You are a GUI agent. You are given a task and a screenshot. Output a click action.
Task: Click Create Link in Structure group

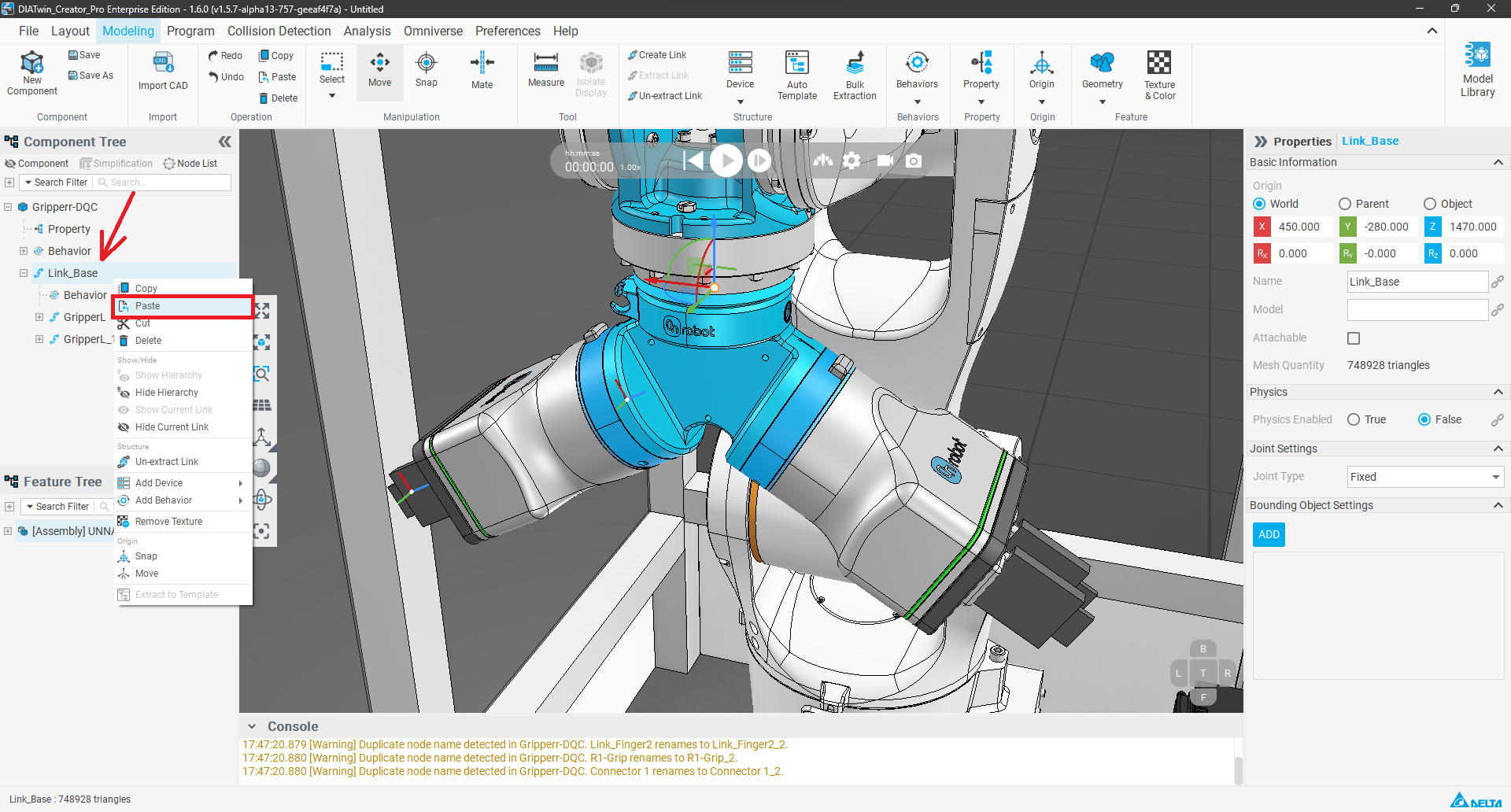point(657,55)
